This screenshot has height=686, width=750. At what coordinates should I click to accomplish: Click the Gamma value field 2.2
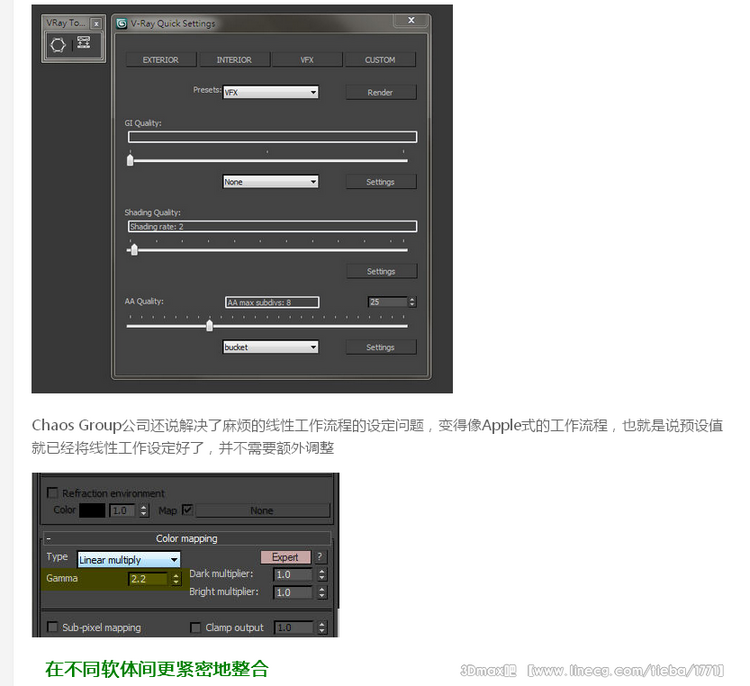[x=148, y=579]
